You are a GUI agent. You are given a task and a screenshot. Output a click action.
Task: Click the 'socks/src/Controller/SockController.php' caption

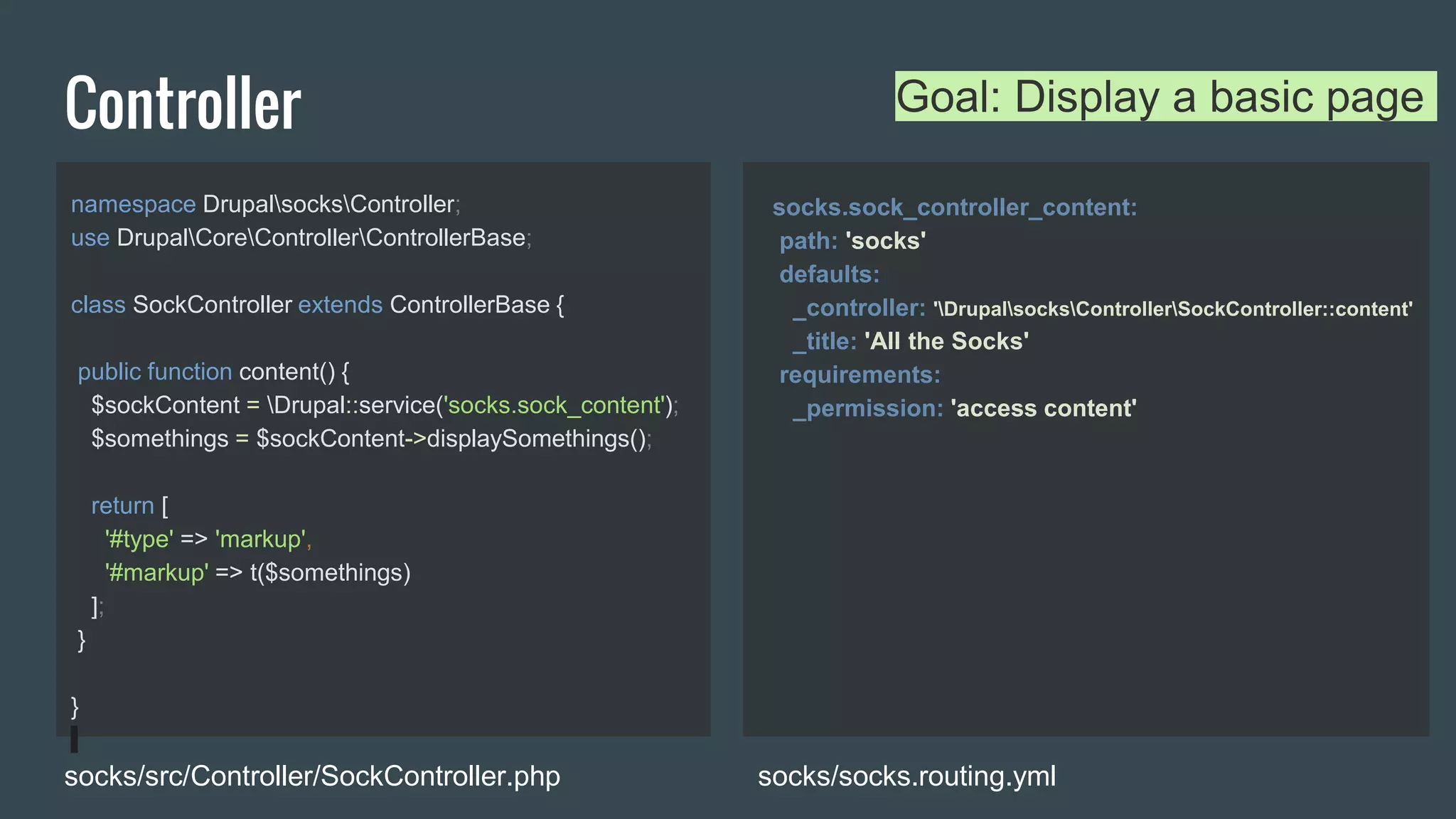[312, 776]
